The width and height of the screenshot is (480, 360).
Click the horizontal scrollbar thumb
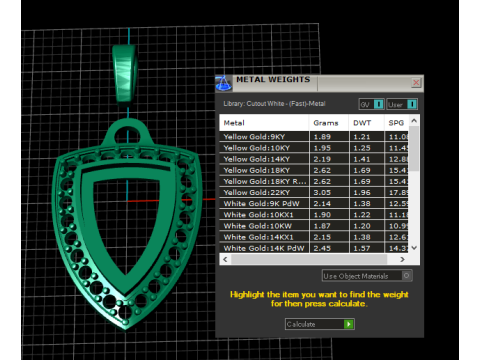pyautogui.click(x=309, y=259)
